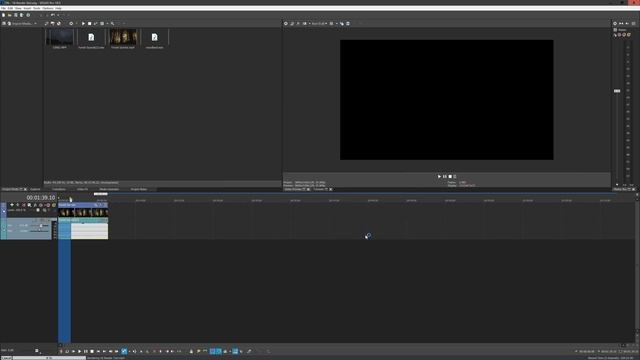Click the Open project folder icon
This screenshot has width=640, height=360.
pos(9,15)
